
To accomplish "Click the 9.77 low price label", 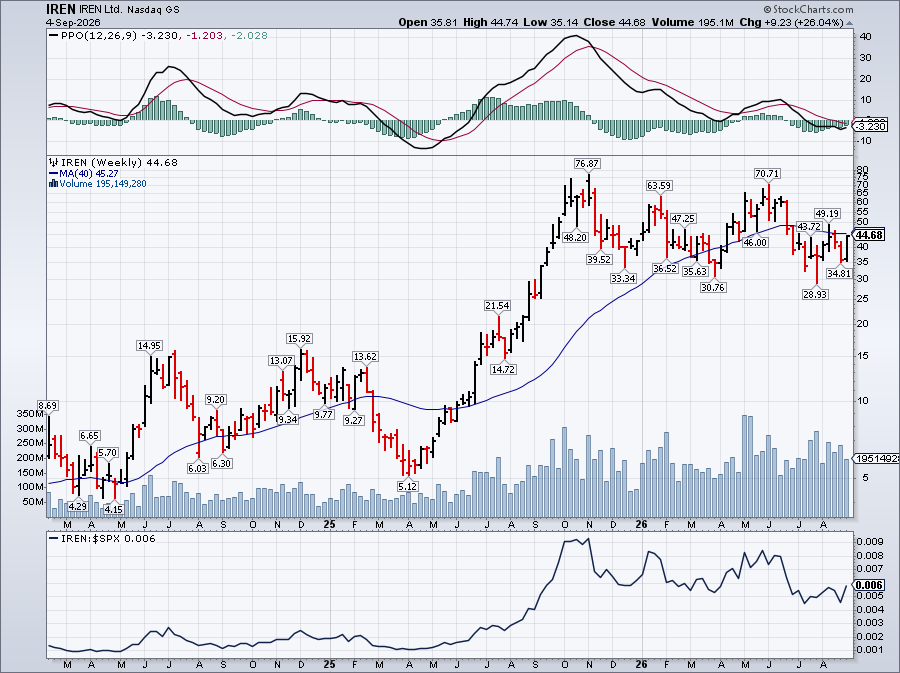I will pyautogui.click(x=323, y=414).
